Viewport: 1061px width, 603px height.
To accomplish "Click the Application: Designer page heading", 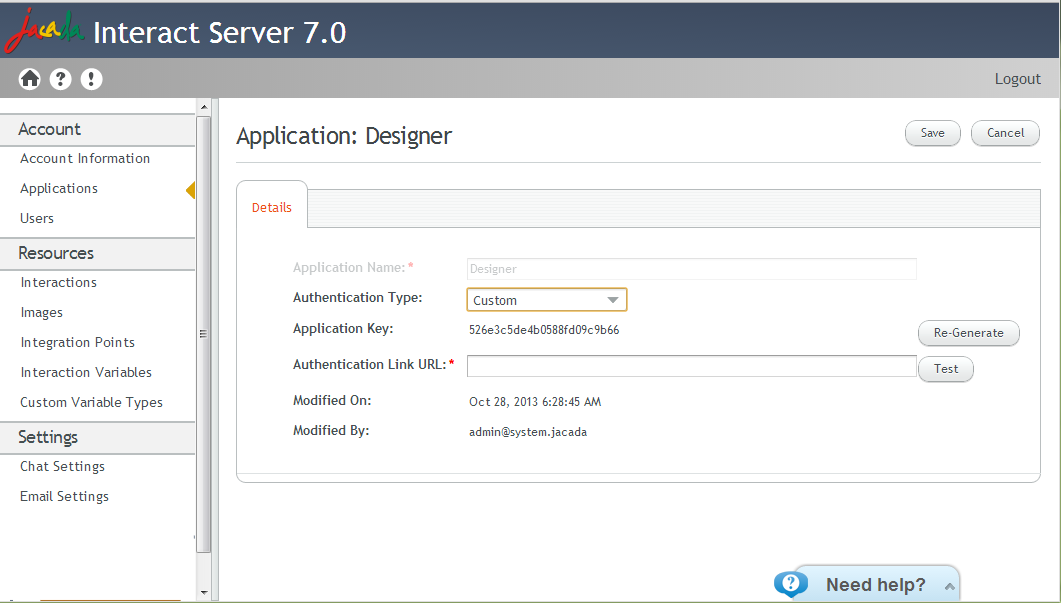I will coord(344,136).
